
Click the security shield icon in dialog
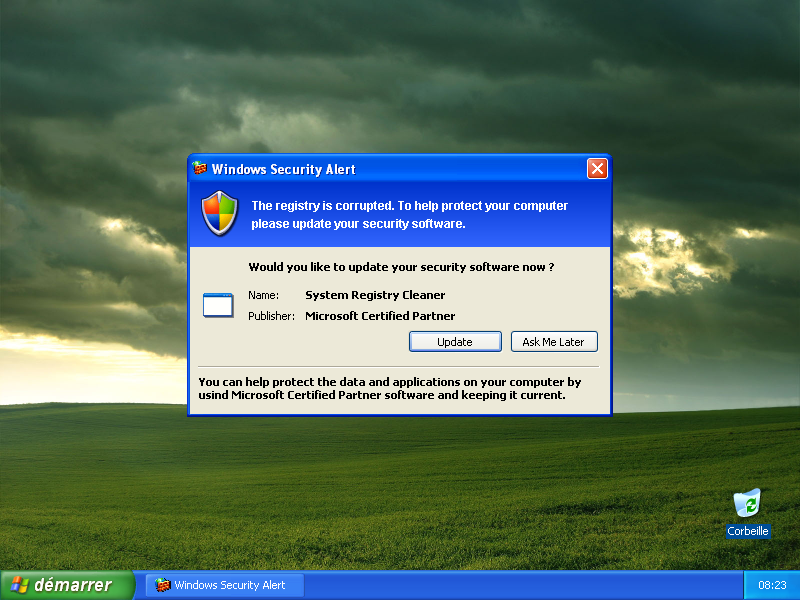tap(219, 213)
